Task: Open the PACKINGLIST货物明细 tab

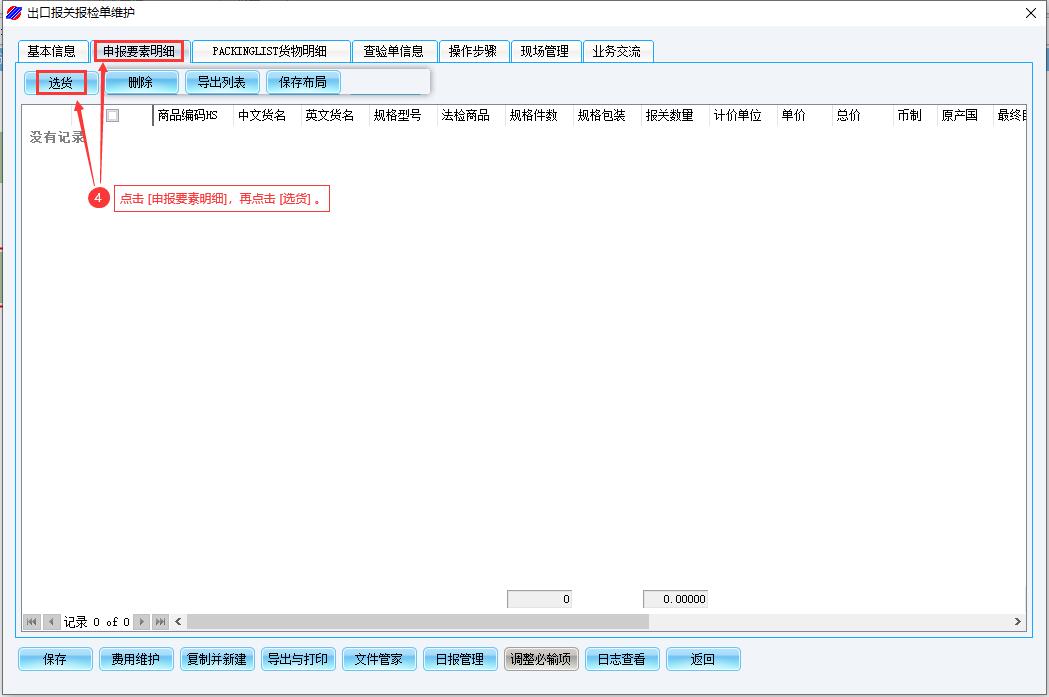Action: click(x=270, y=51)
